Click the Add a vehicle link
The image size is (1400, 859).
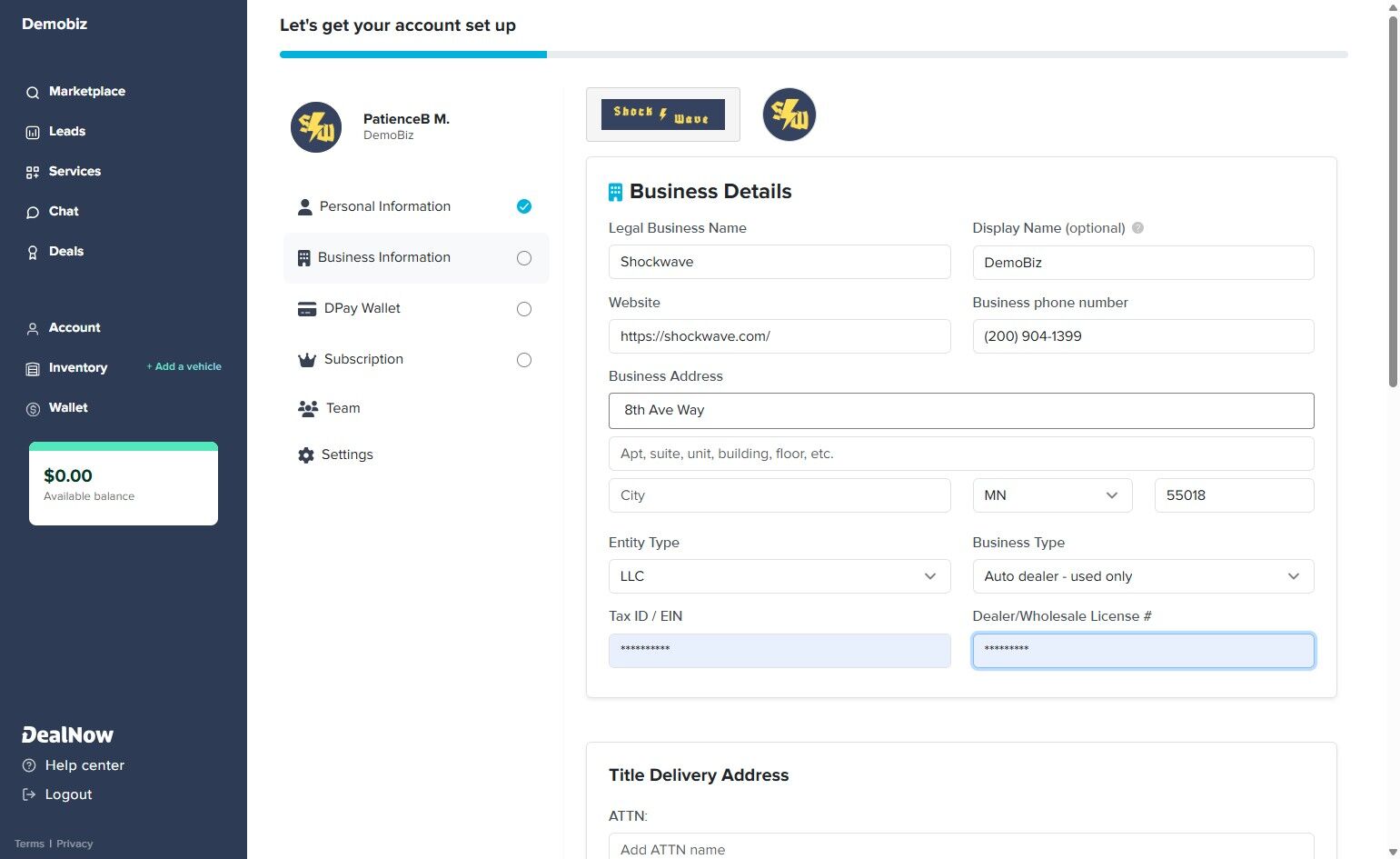184,366
